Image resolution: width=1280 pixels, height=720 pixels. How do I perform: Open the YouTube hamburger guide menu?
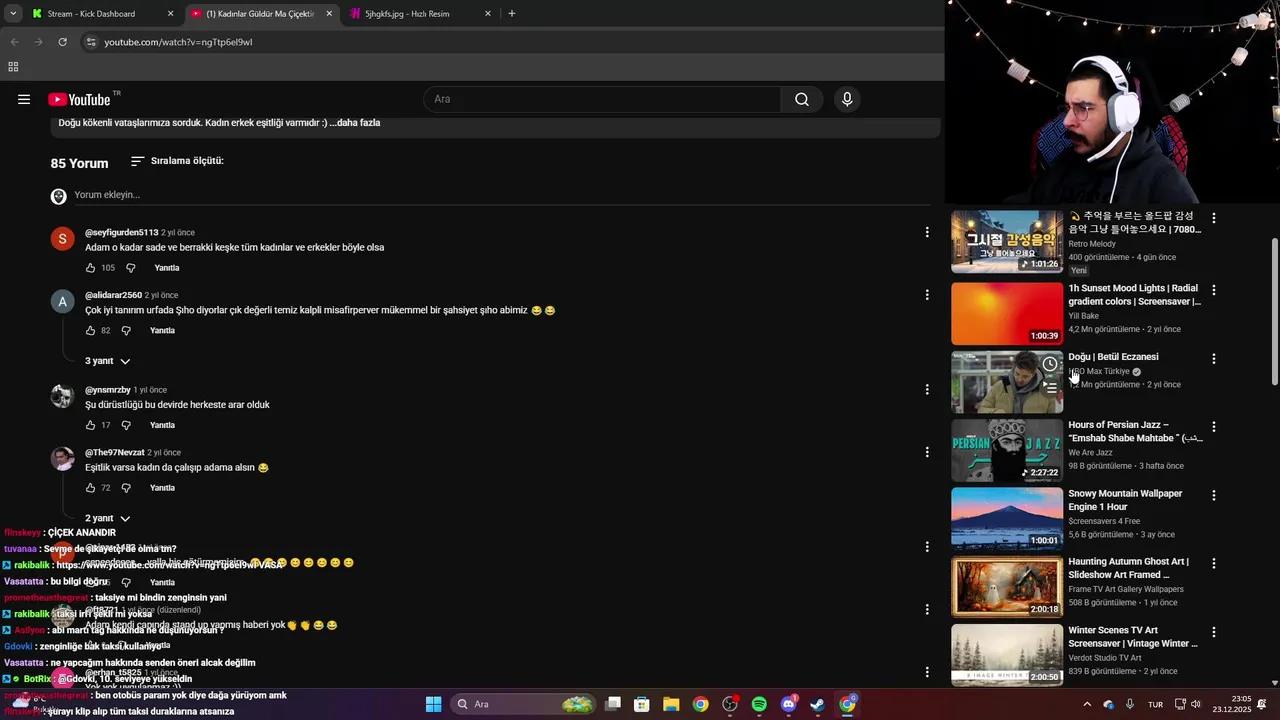[x=24, y=99]
